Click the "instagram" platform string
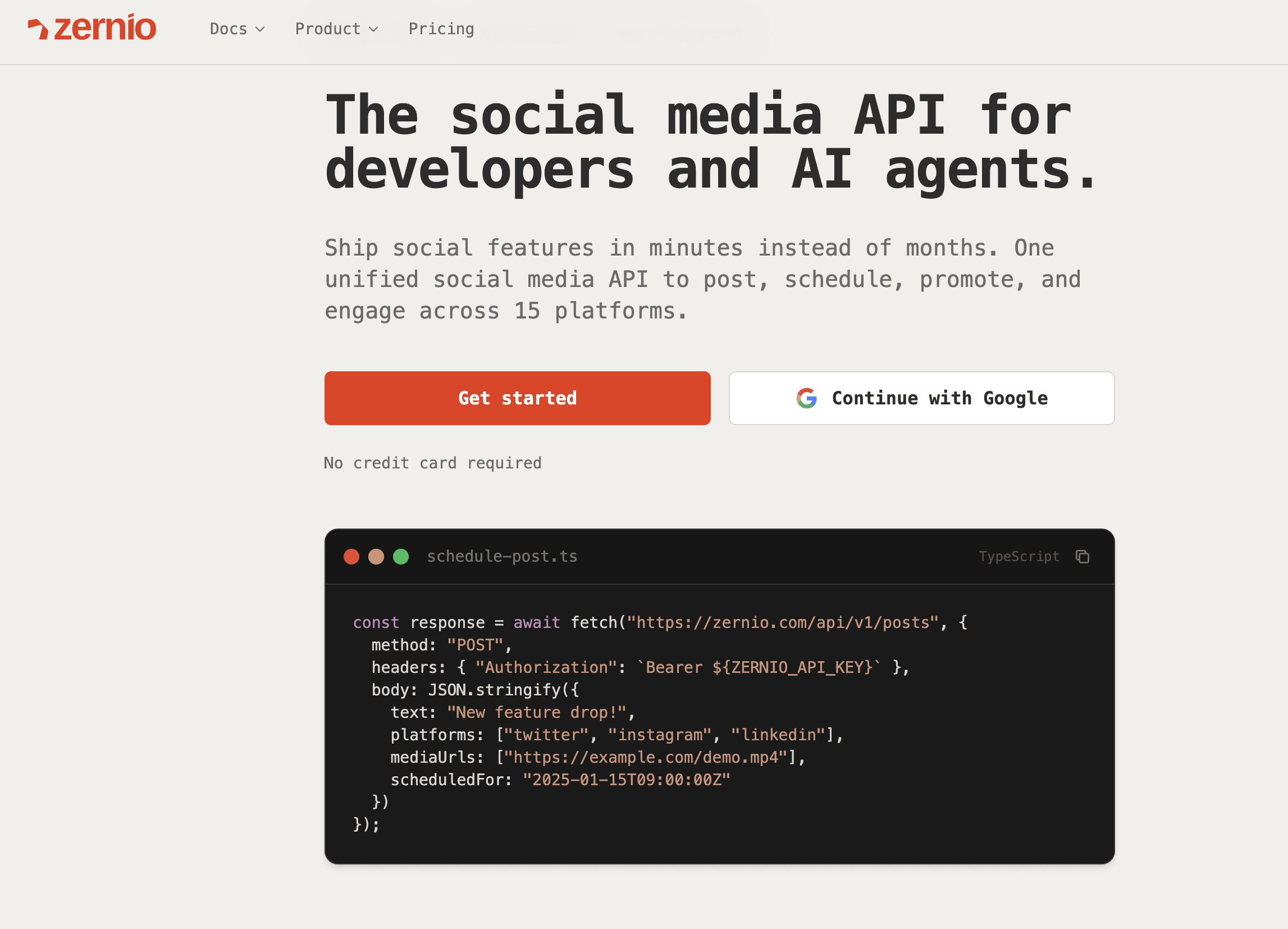The width and height of the screenshot is (1288, 929). pos(660,735)
